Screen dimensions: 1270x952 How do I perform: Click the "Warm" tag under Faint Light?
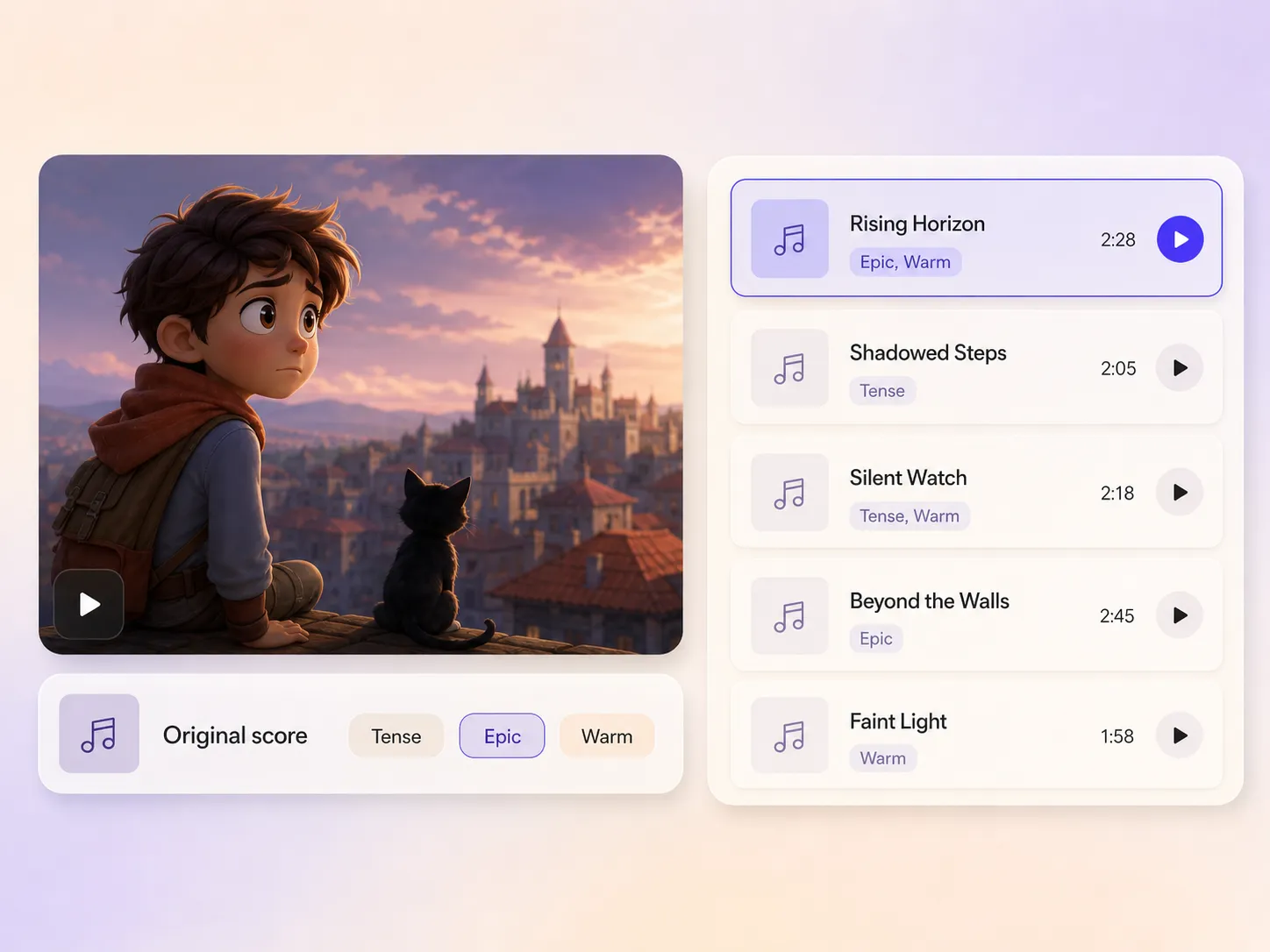point(883,758)
